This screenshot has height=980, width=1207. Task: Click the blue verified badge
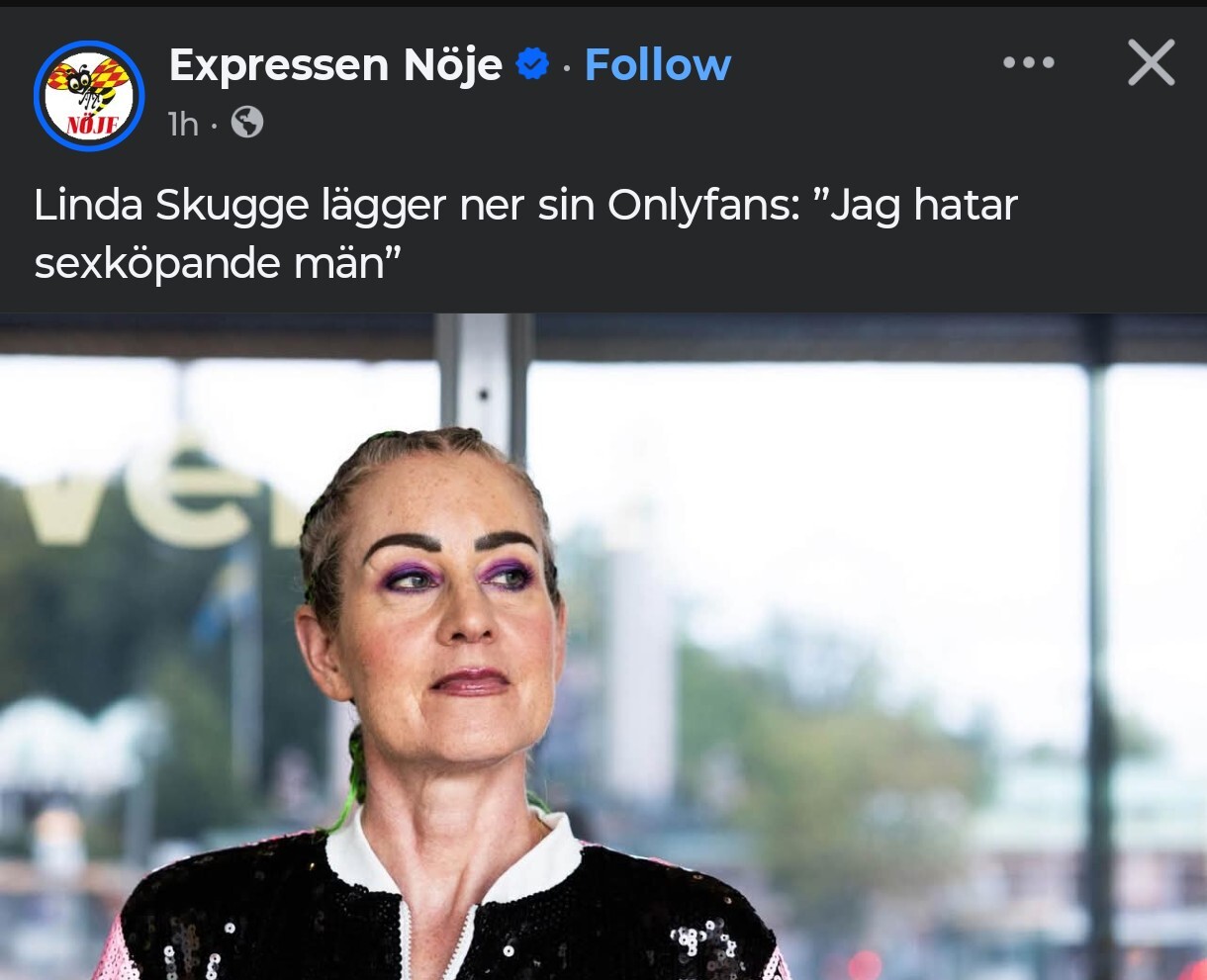click(533, 66)
